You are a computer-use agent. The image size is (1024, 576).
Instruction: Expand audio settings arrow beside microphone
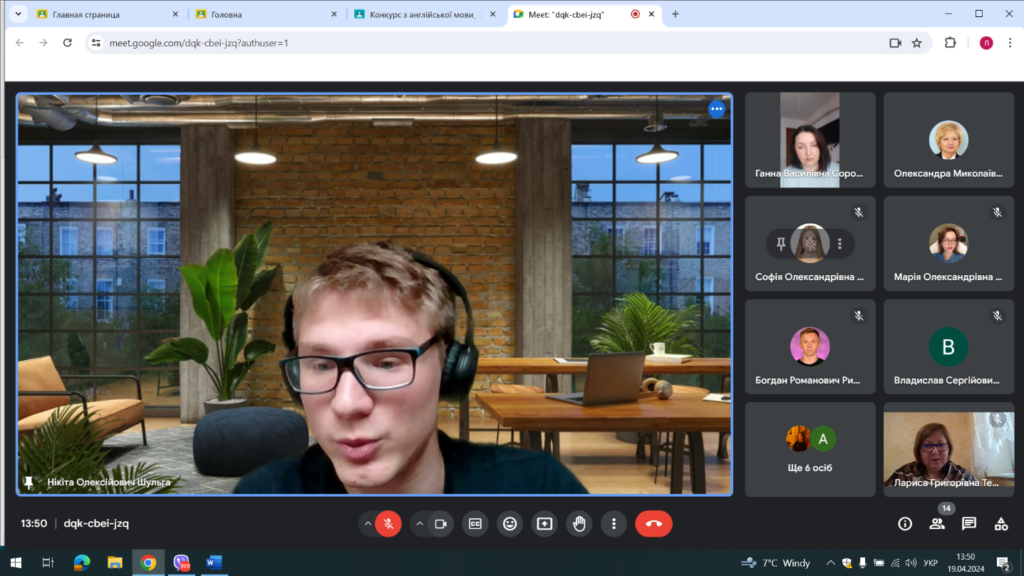pos(368,523)
